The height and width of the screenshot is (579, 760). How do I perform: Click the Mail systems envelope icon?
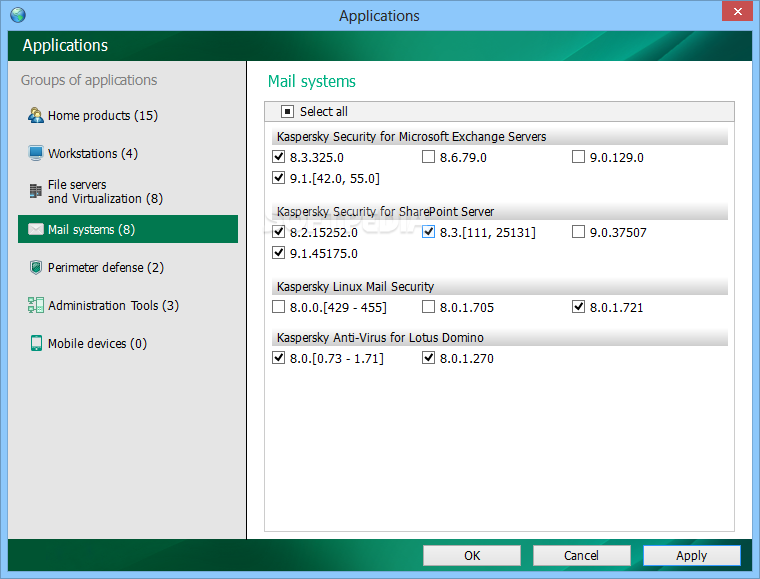click(x=36, y=229)
